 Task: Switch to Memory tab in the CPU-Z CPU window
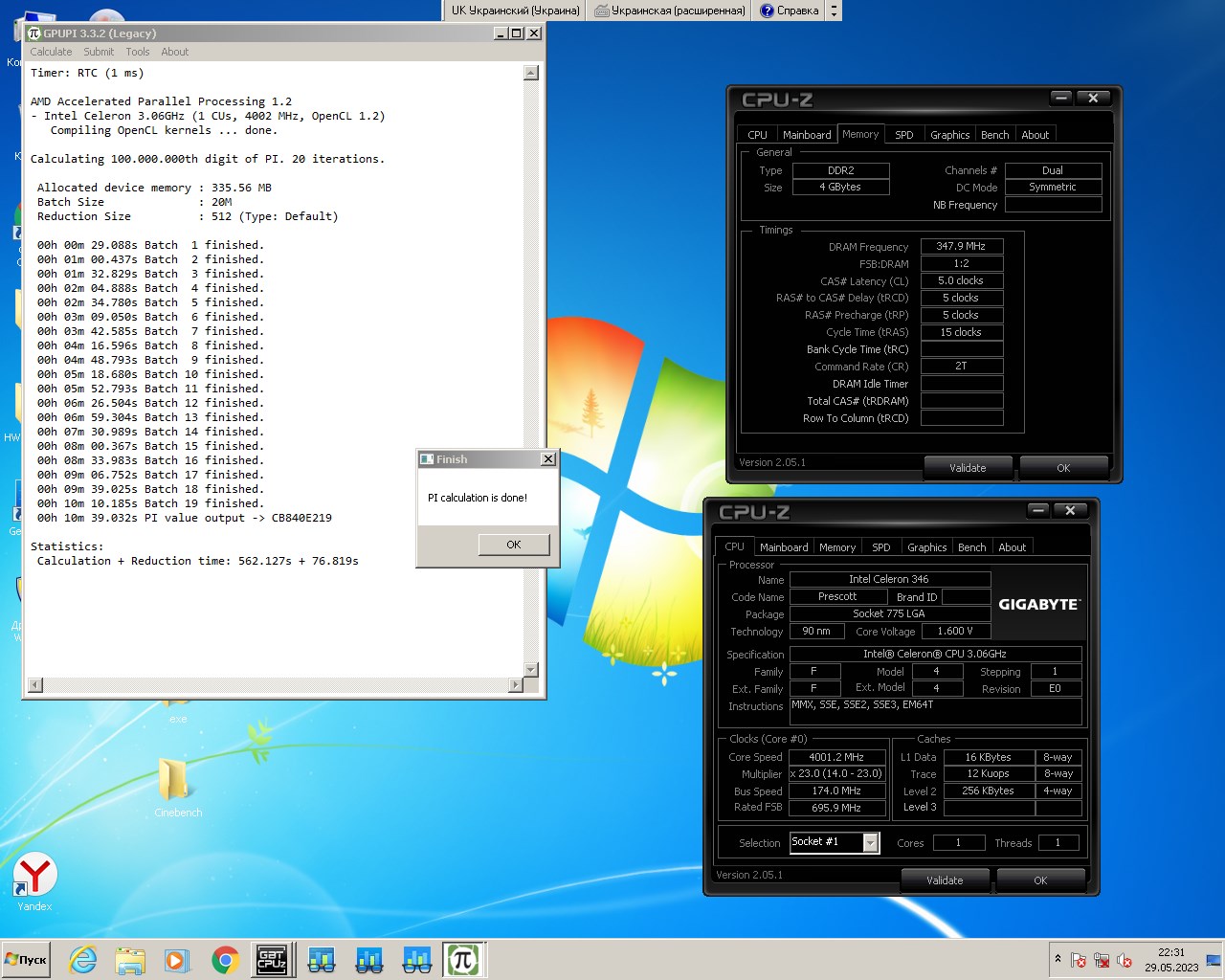click(x=837, y=547)
